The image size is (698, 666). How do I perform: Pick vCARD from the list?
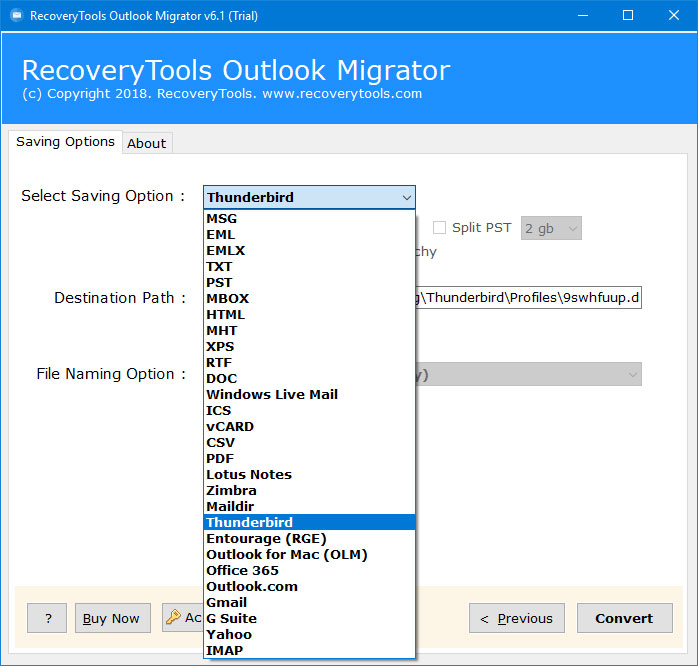309,427
